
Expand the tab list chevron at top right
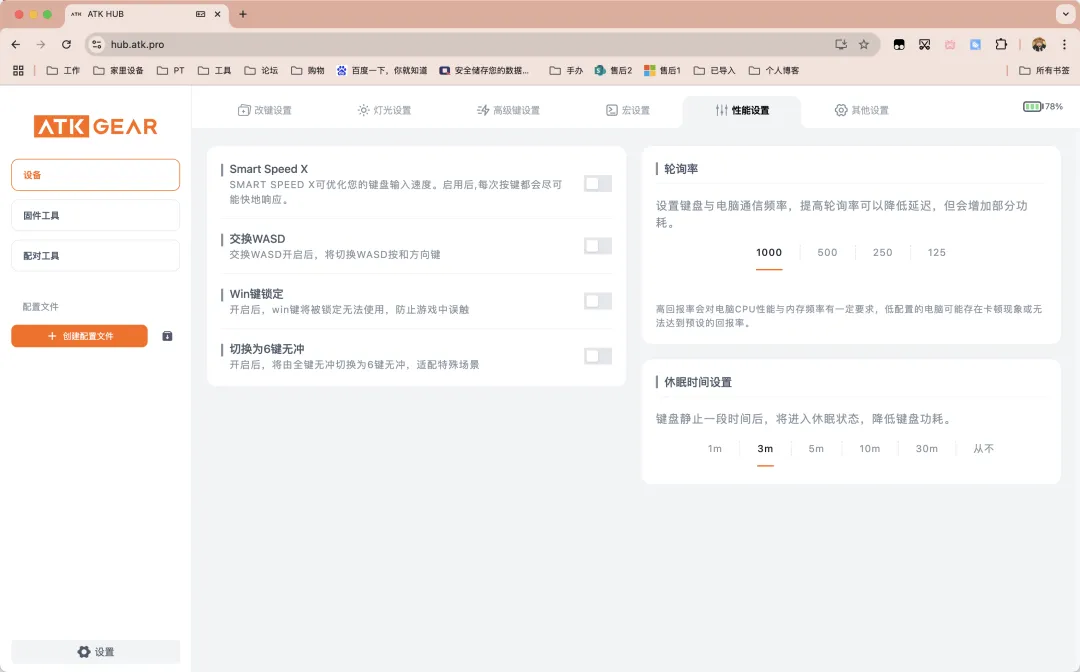pos(1063,14)
